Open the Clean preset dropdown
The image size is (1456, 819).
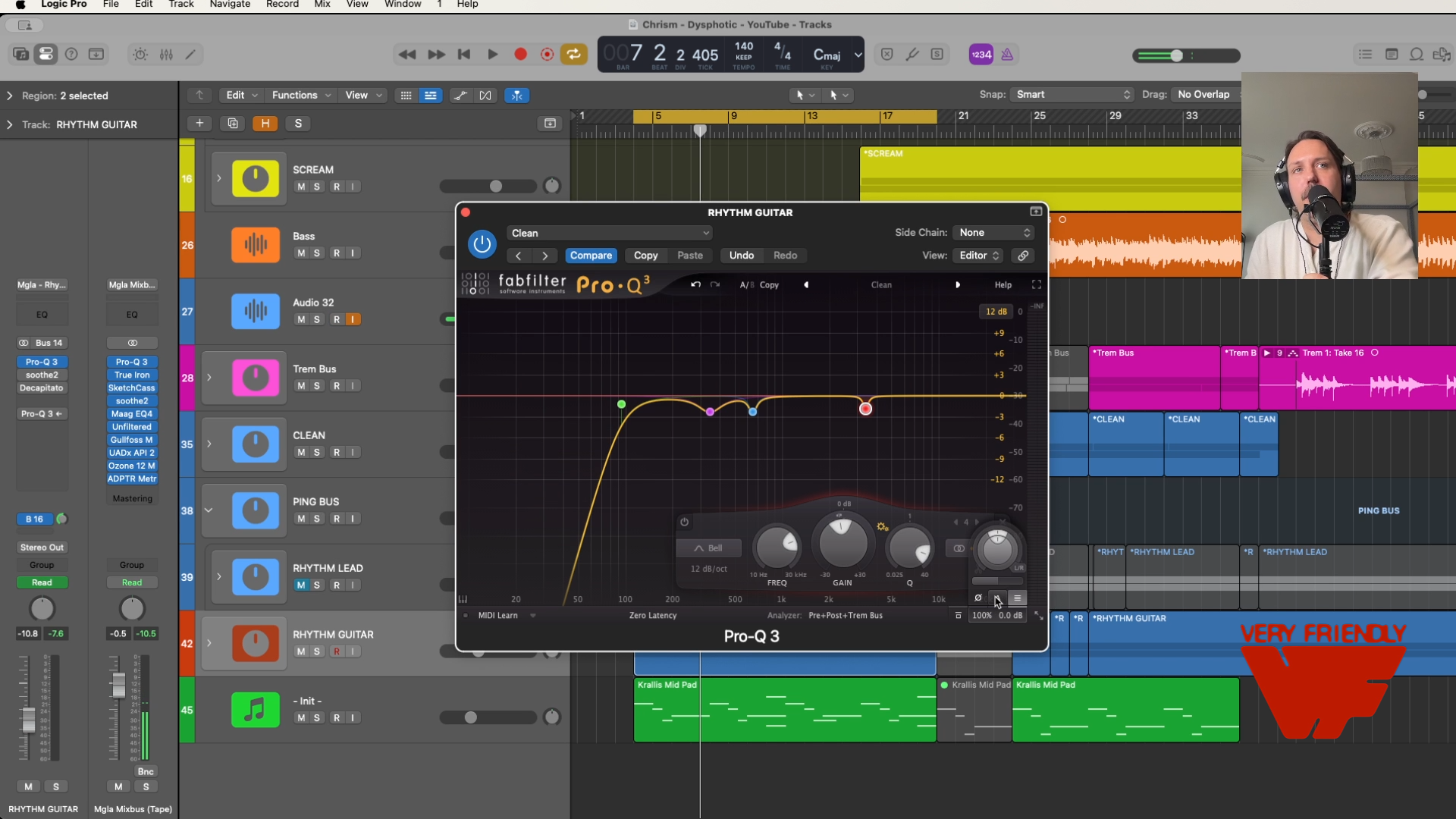pyautogui.click(x=609, y=234)
